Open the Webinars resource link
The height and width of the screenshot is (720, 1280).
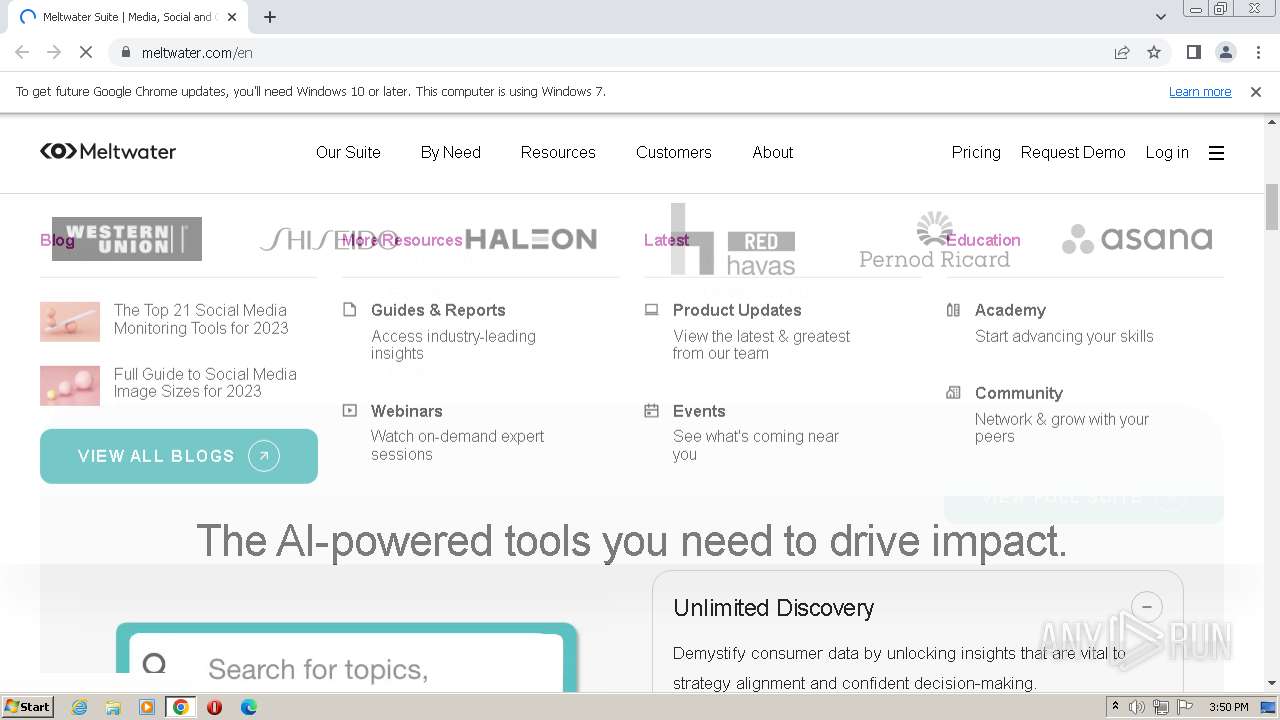point(406,411)
